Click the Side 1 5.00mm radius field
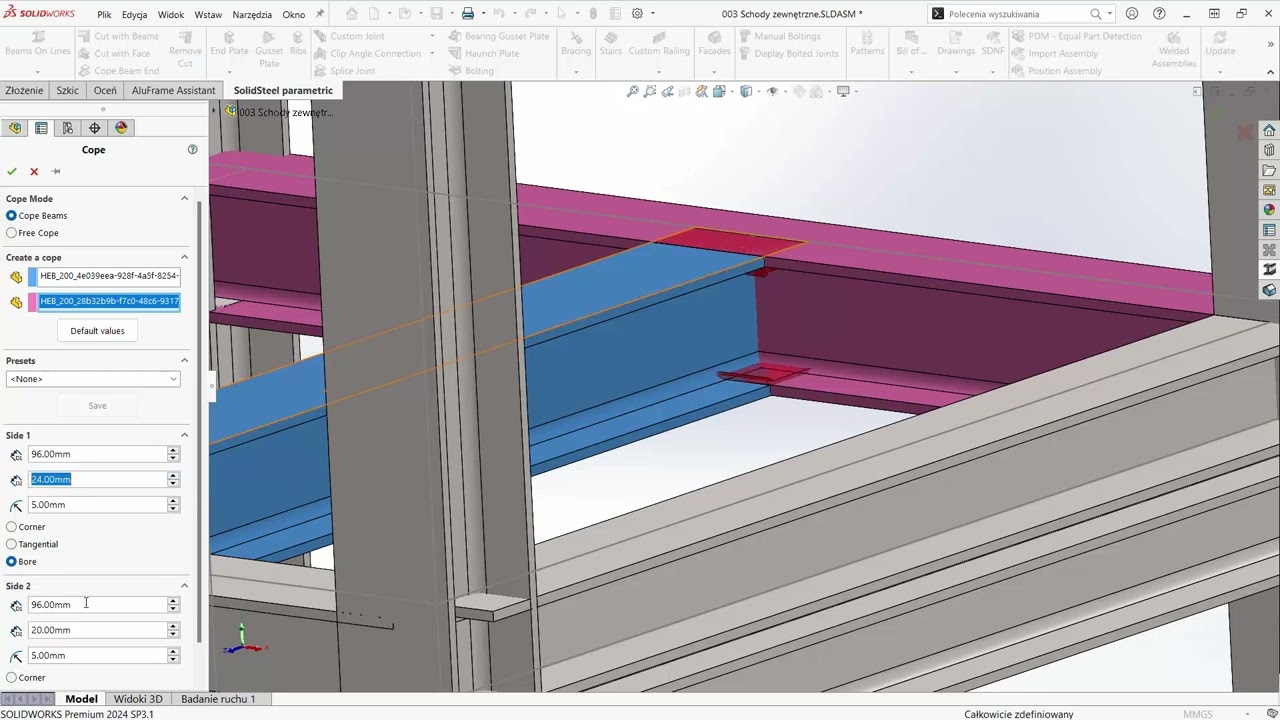1280x720 pixels. 97,505
